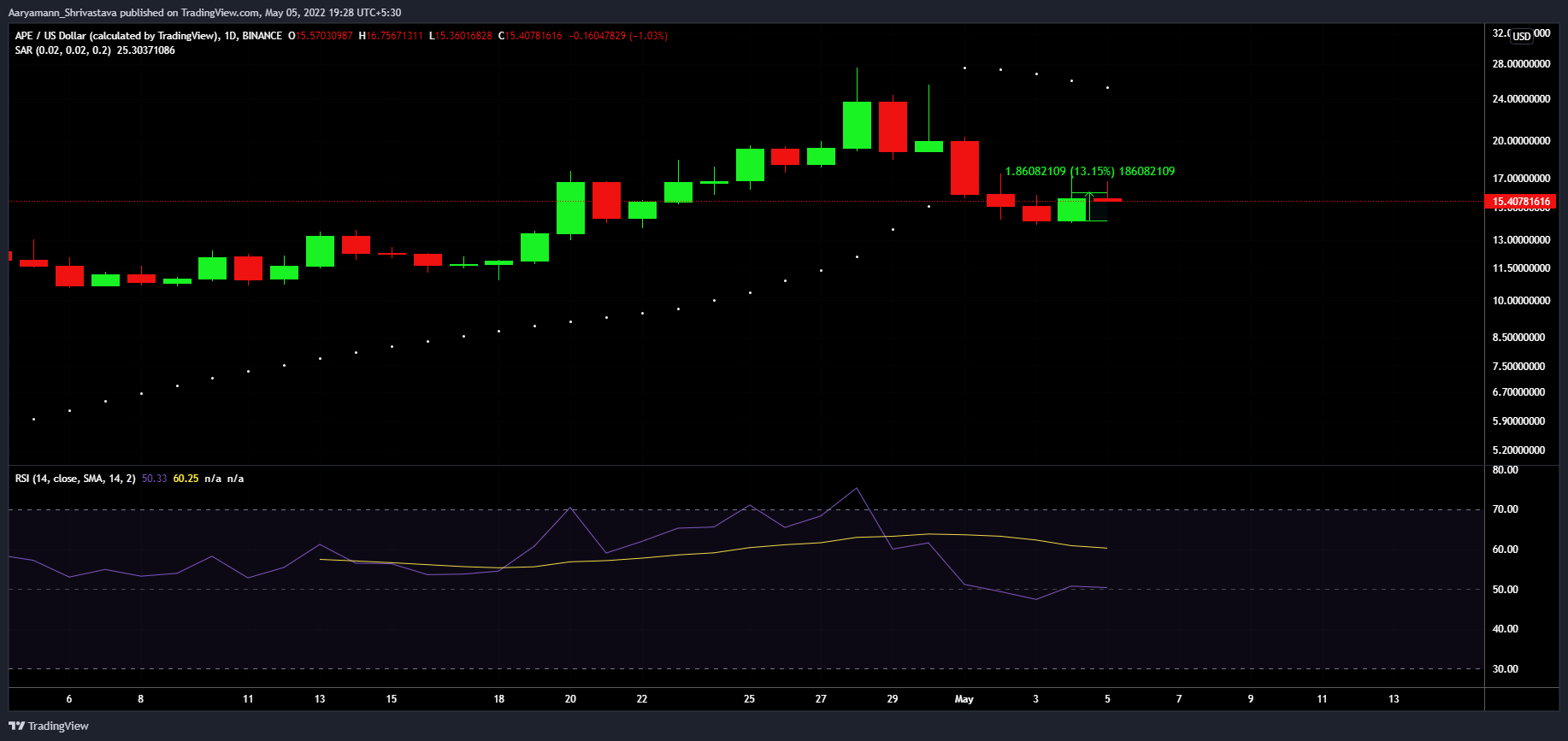Click the RSI axis level 50.00

(1506, 590)
